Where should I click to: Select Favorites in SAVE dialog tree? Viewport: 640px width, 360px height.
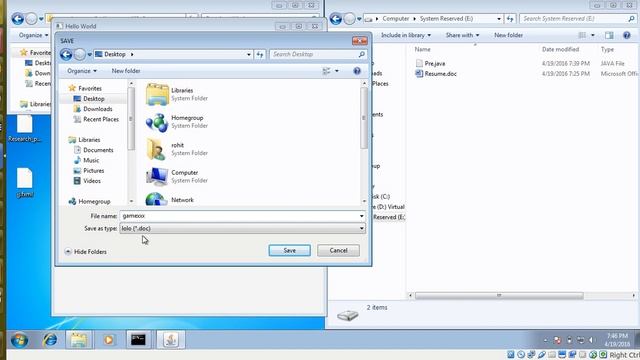85,88
